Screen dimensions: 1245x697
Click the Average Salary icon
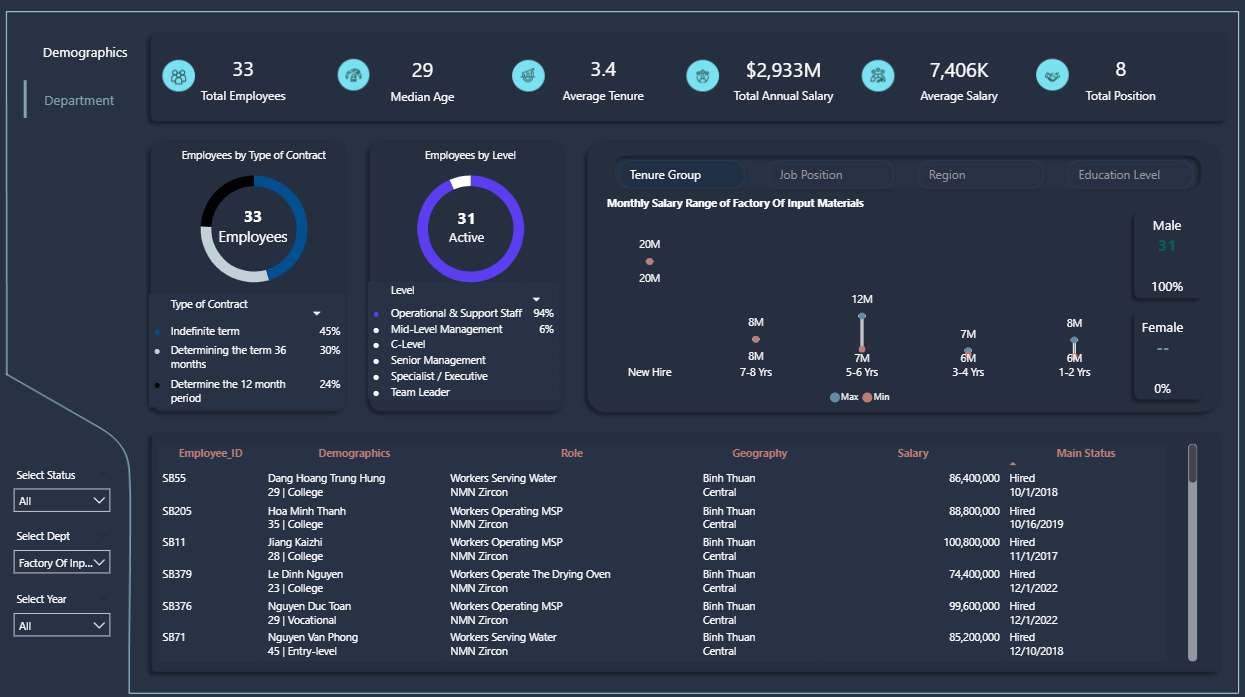(x=878, y=76)
